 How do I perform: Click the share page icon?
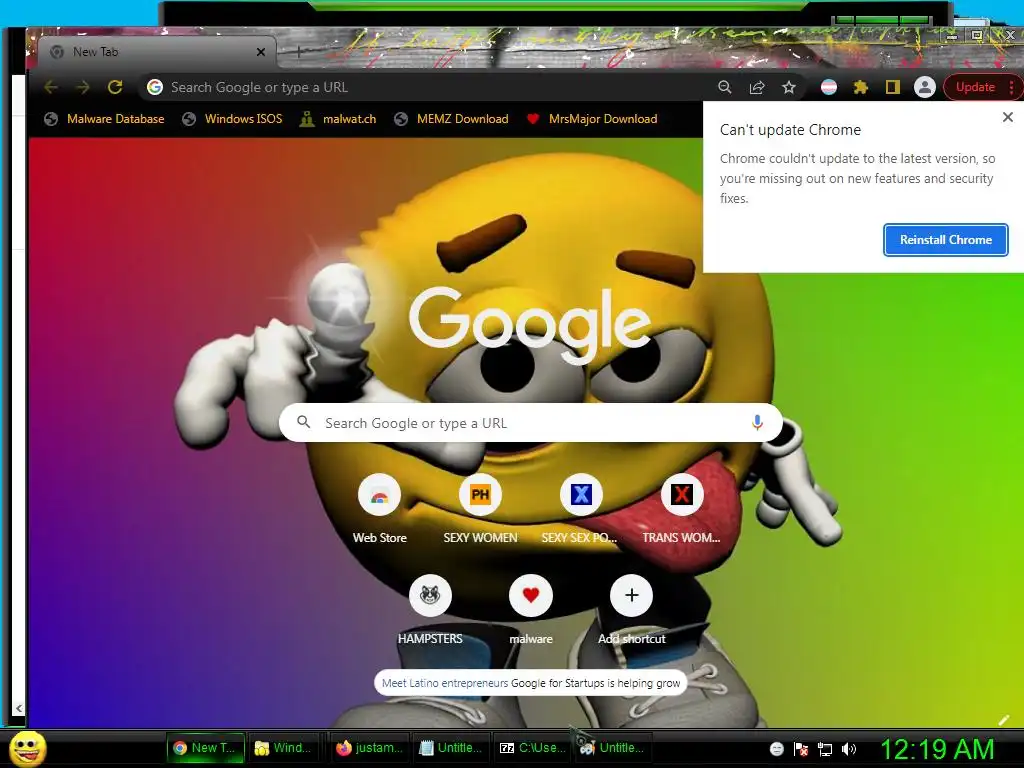click(757, 87)
